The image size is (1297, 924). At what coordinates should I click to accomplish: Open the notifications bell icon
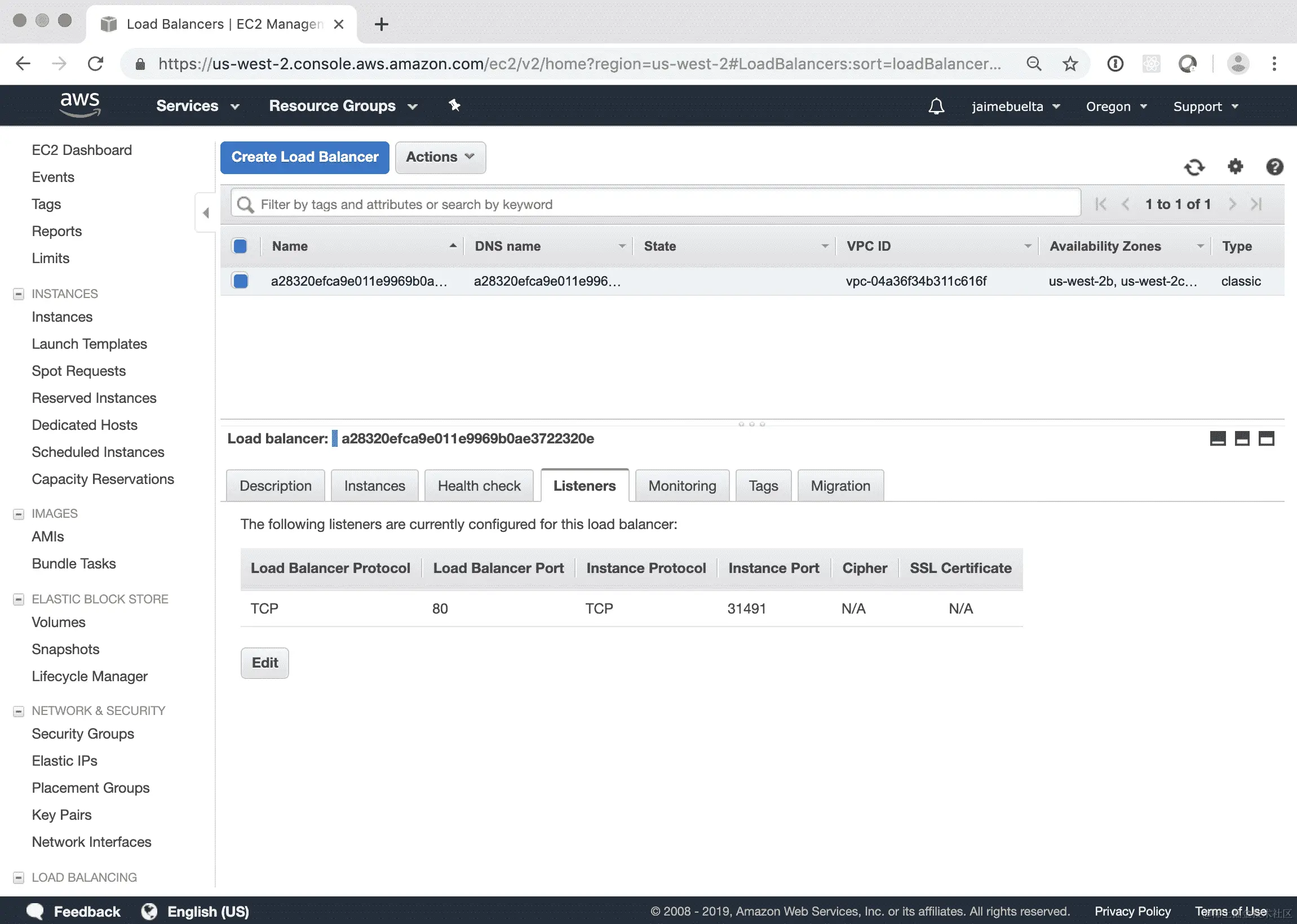936,106
